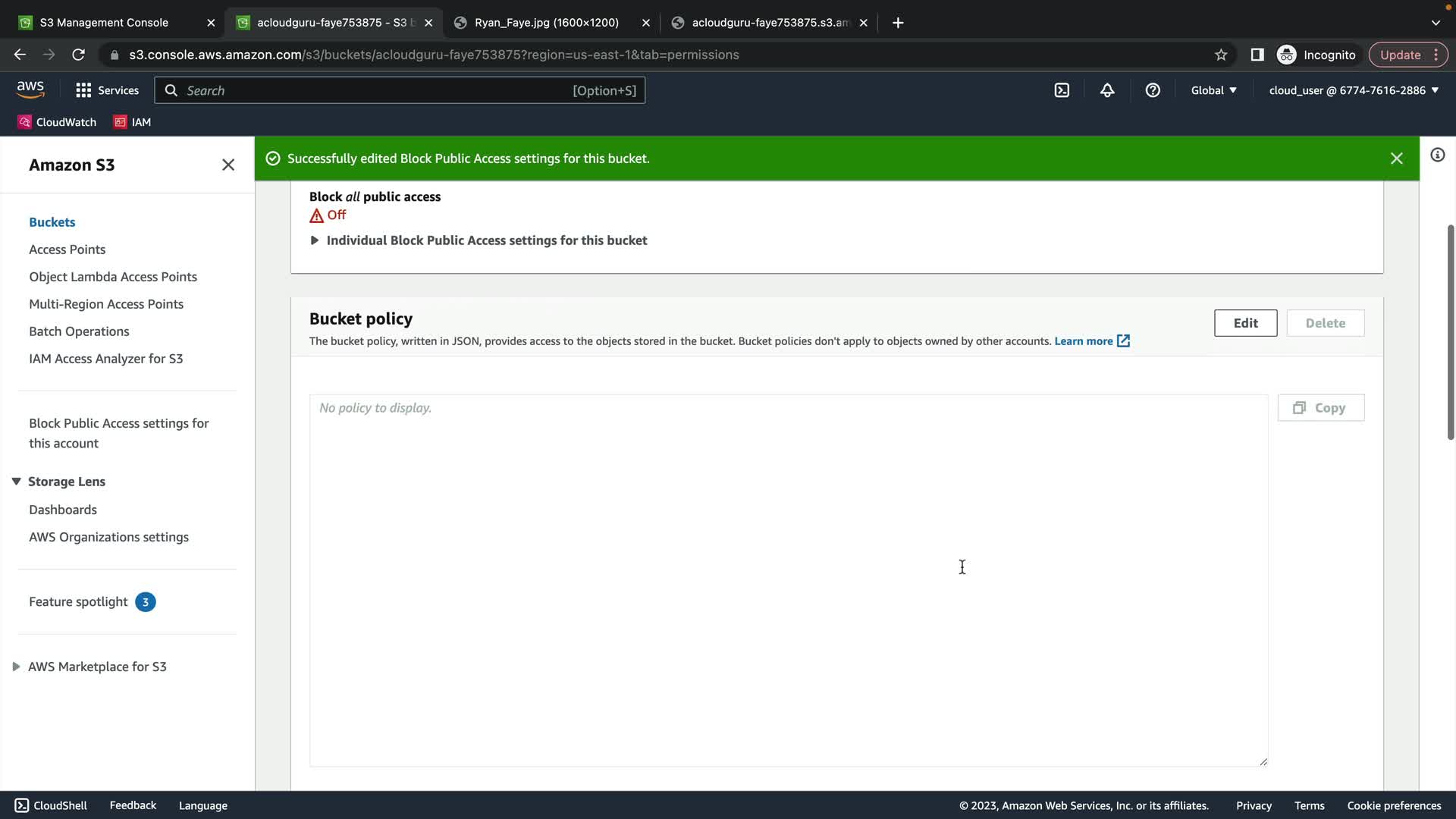Screen dimensions: 1456x819
Task: Open CloudWatch bookmark shortcut
Action: [57, 122]
